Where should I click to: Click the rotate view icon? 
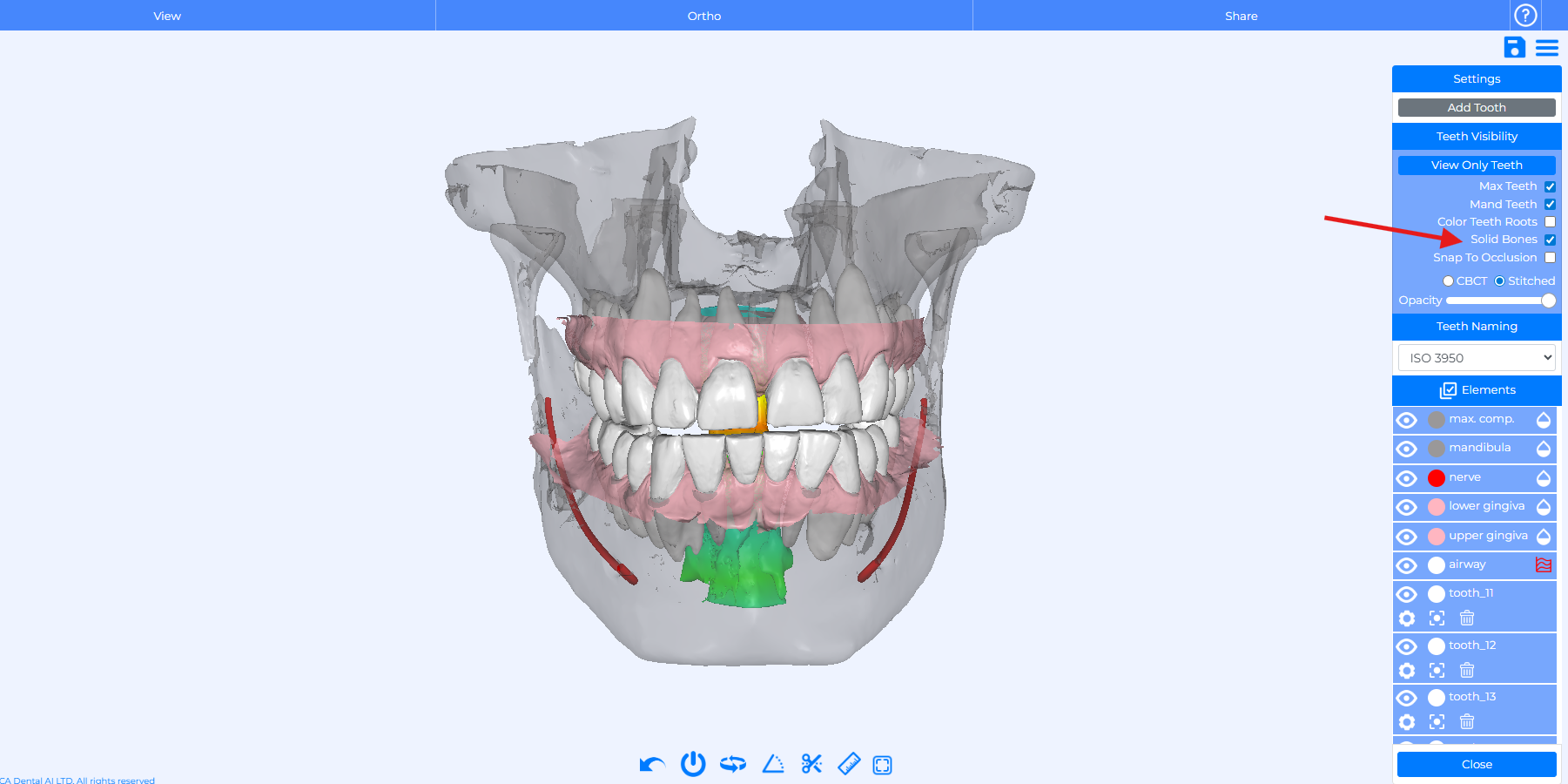point(733,765)
